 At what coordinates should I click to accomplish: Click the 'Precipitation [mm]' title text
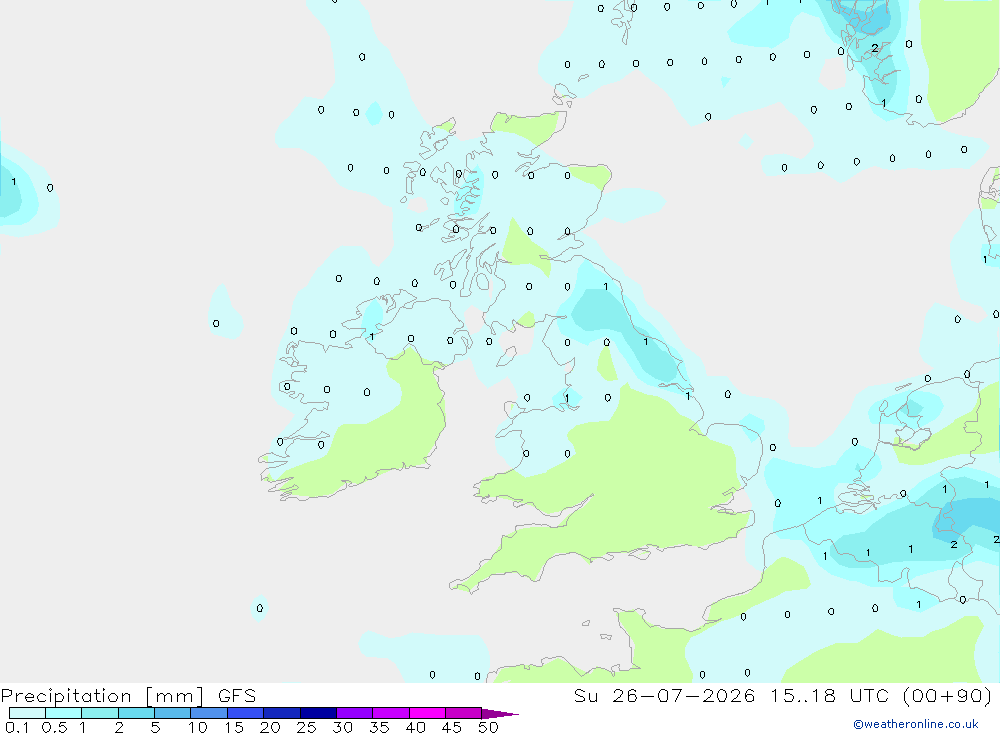(x=103, y=696)
